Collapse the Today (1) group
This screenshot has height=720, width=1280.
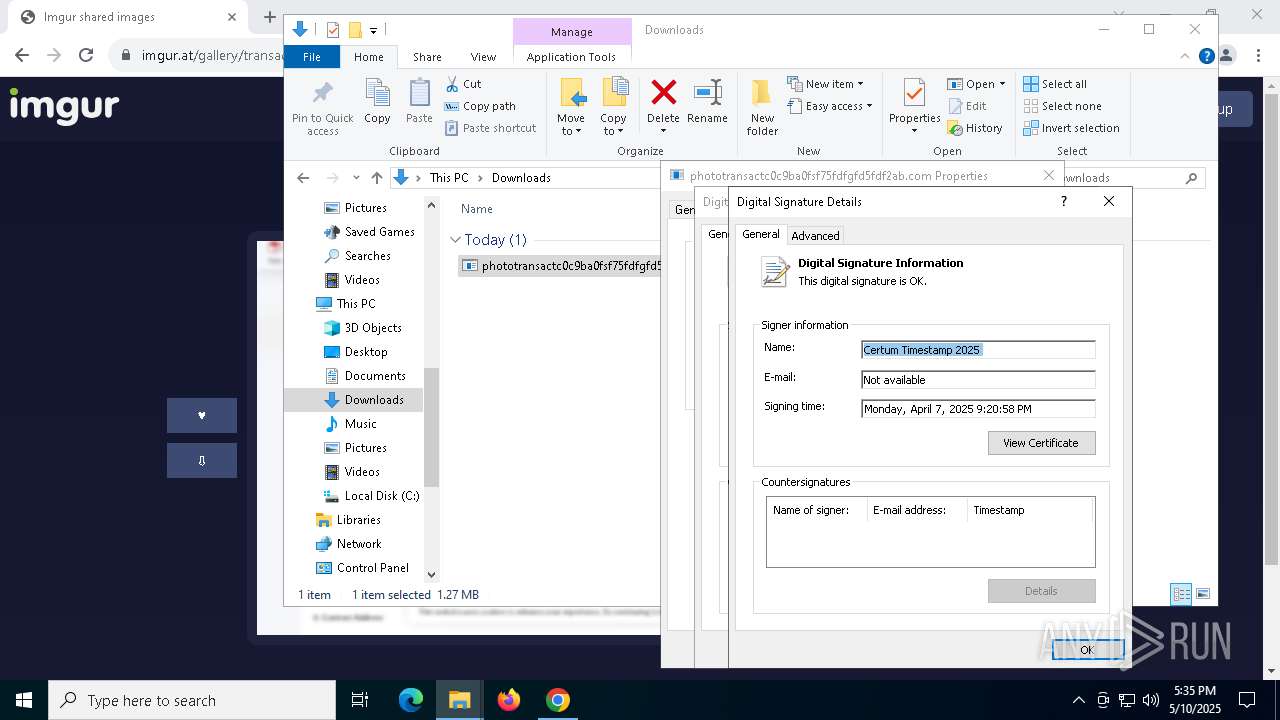(455, 240)
